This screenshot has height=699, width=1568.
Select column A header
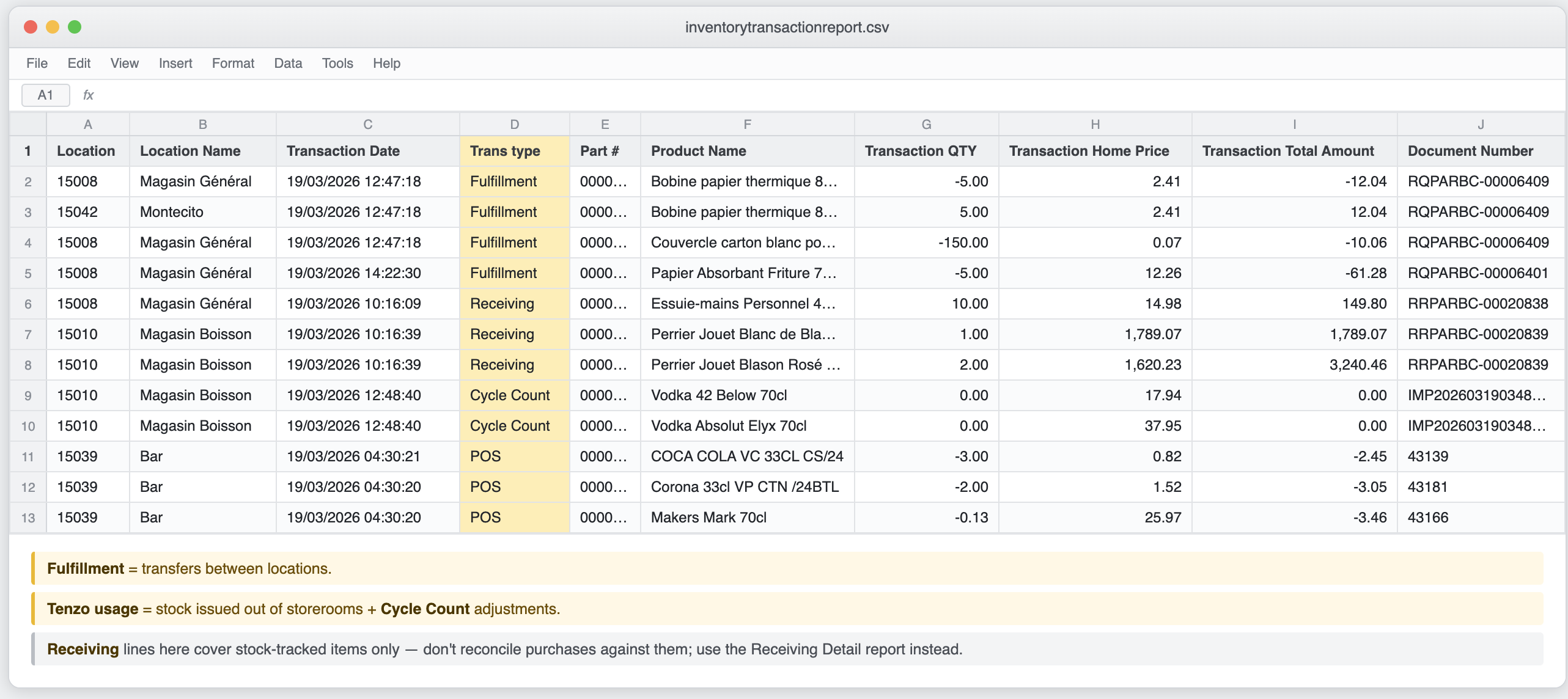click(x=88, y=125)
